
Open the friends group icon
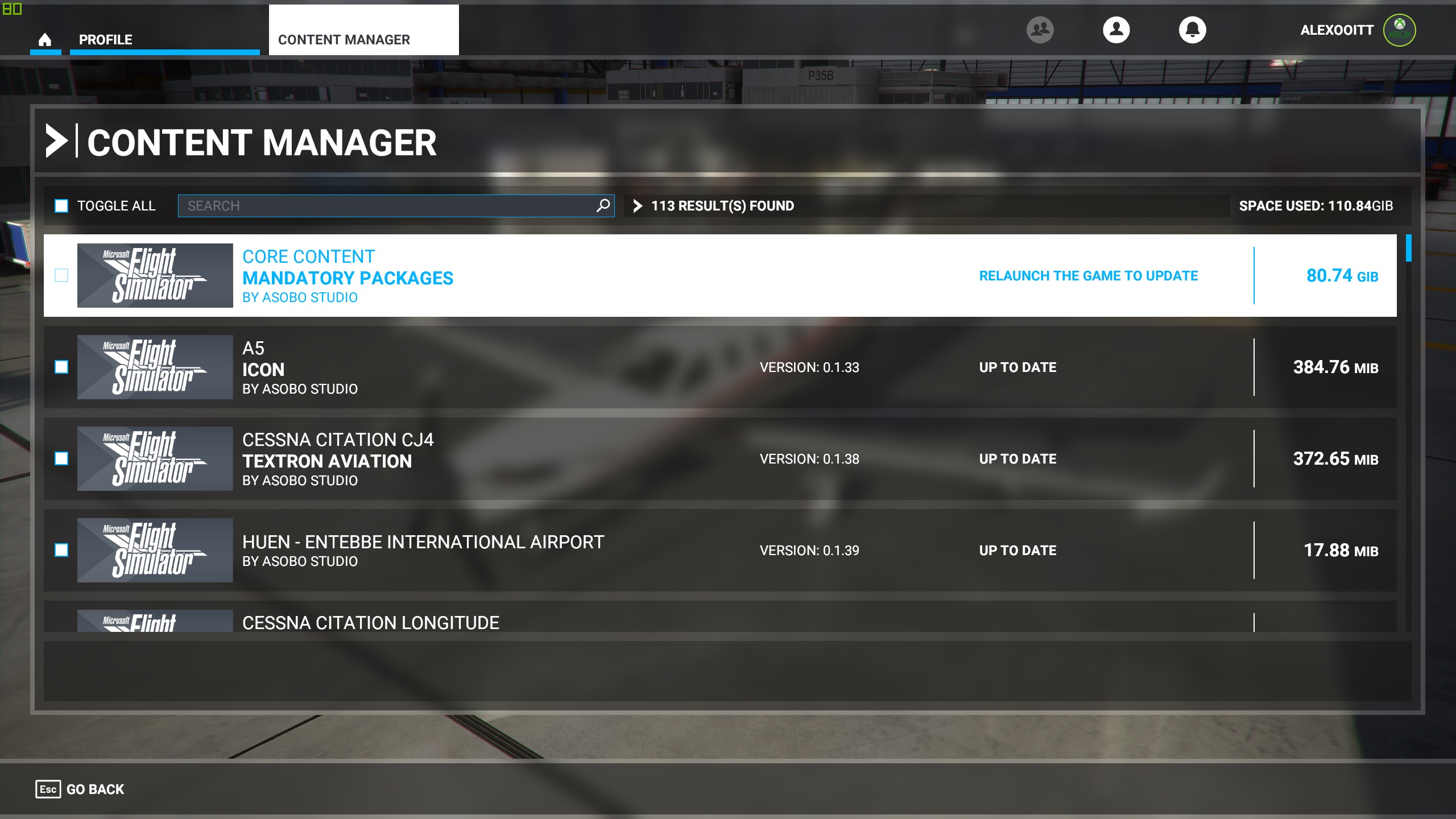[1040, 30]
